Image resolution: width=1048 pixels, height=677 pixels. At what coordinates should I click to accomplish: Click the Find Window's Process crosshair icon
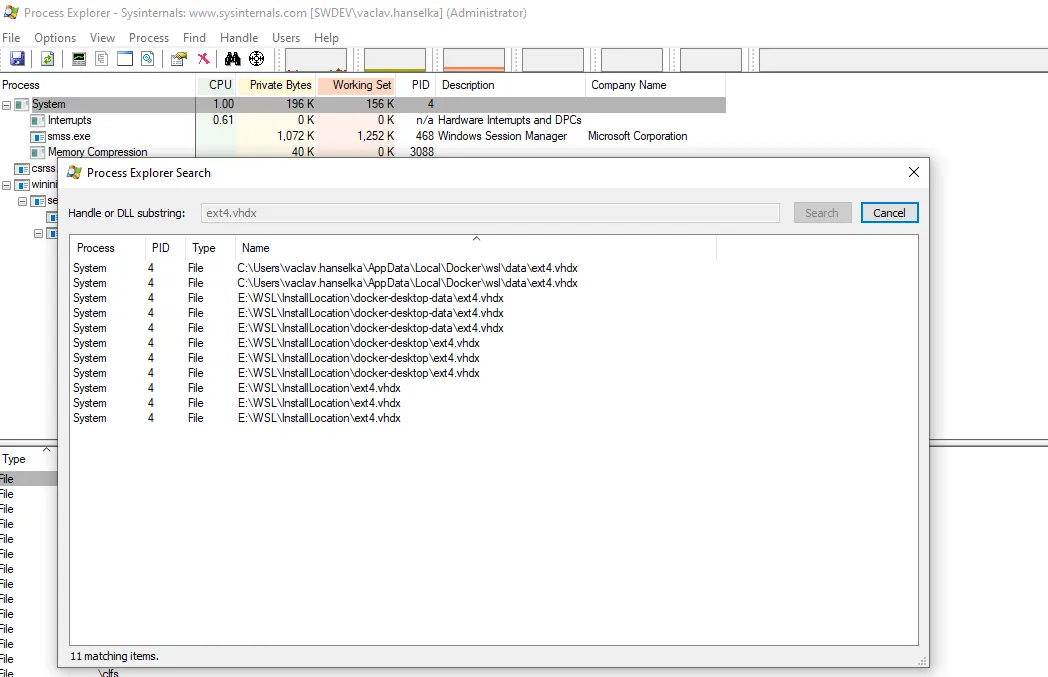(257, 59)
